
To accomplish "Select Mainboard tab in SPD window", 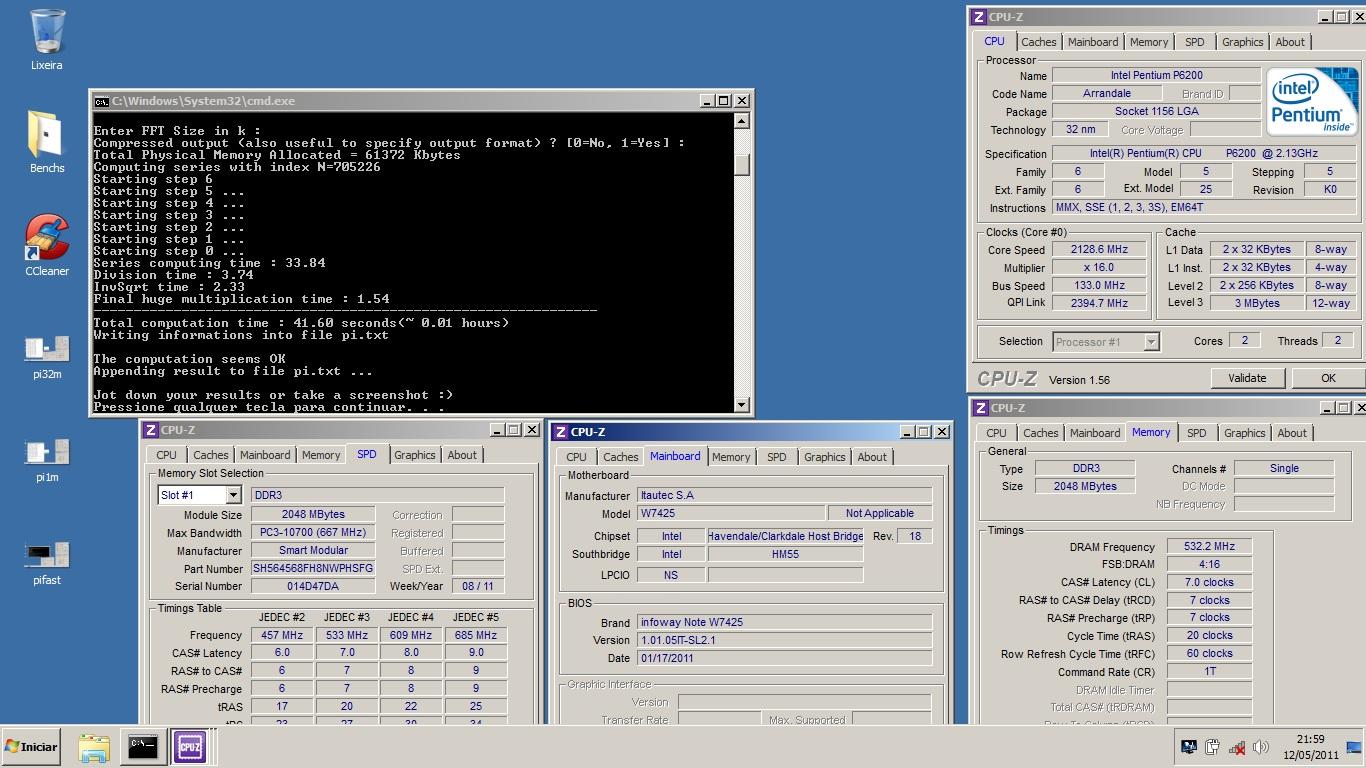I will click(x=265, y=455).
